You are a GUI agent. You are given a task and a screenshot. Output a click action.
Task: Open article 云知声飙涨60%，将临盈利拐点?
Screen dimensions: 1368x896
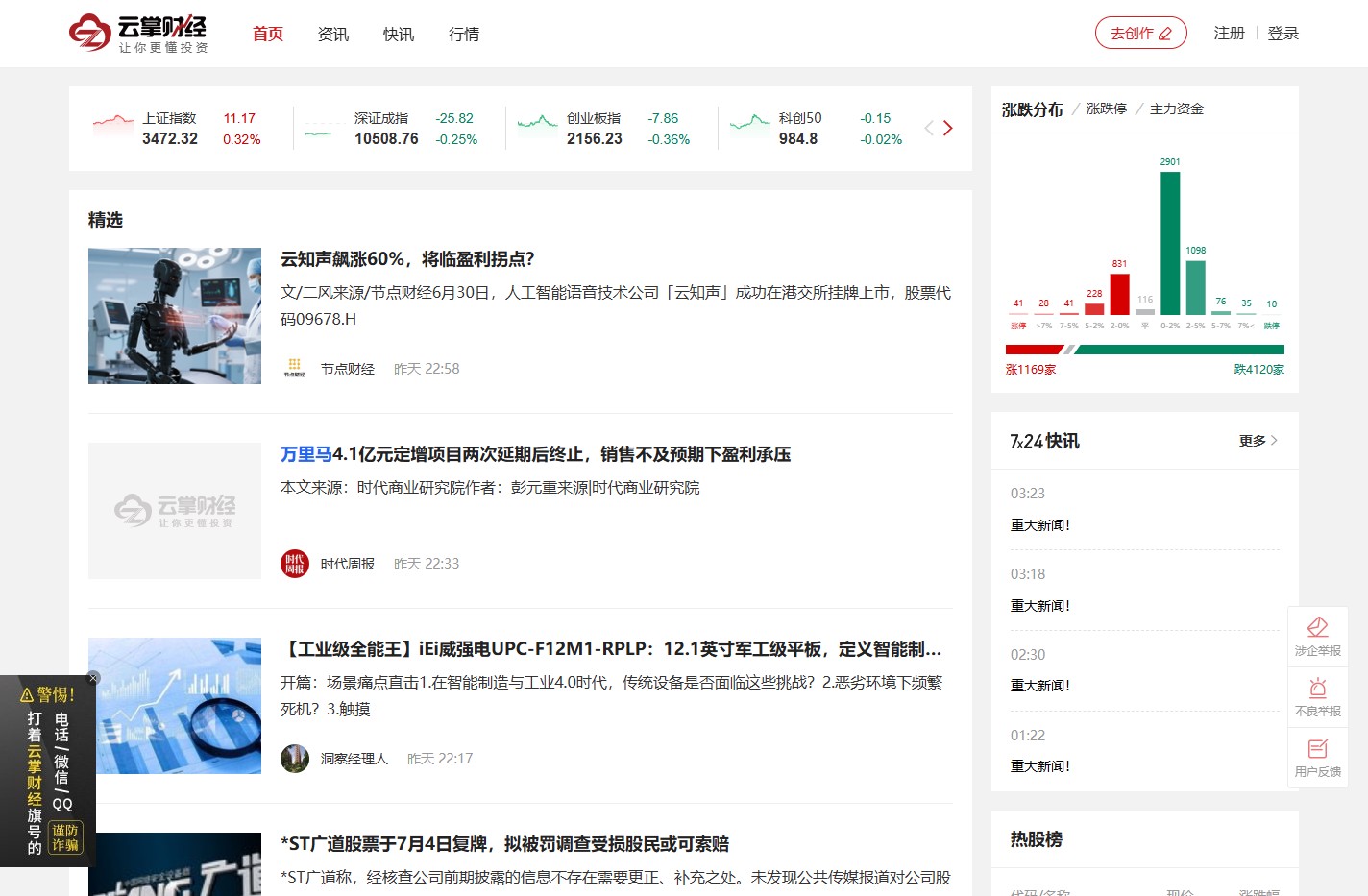pos(407,259)
